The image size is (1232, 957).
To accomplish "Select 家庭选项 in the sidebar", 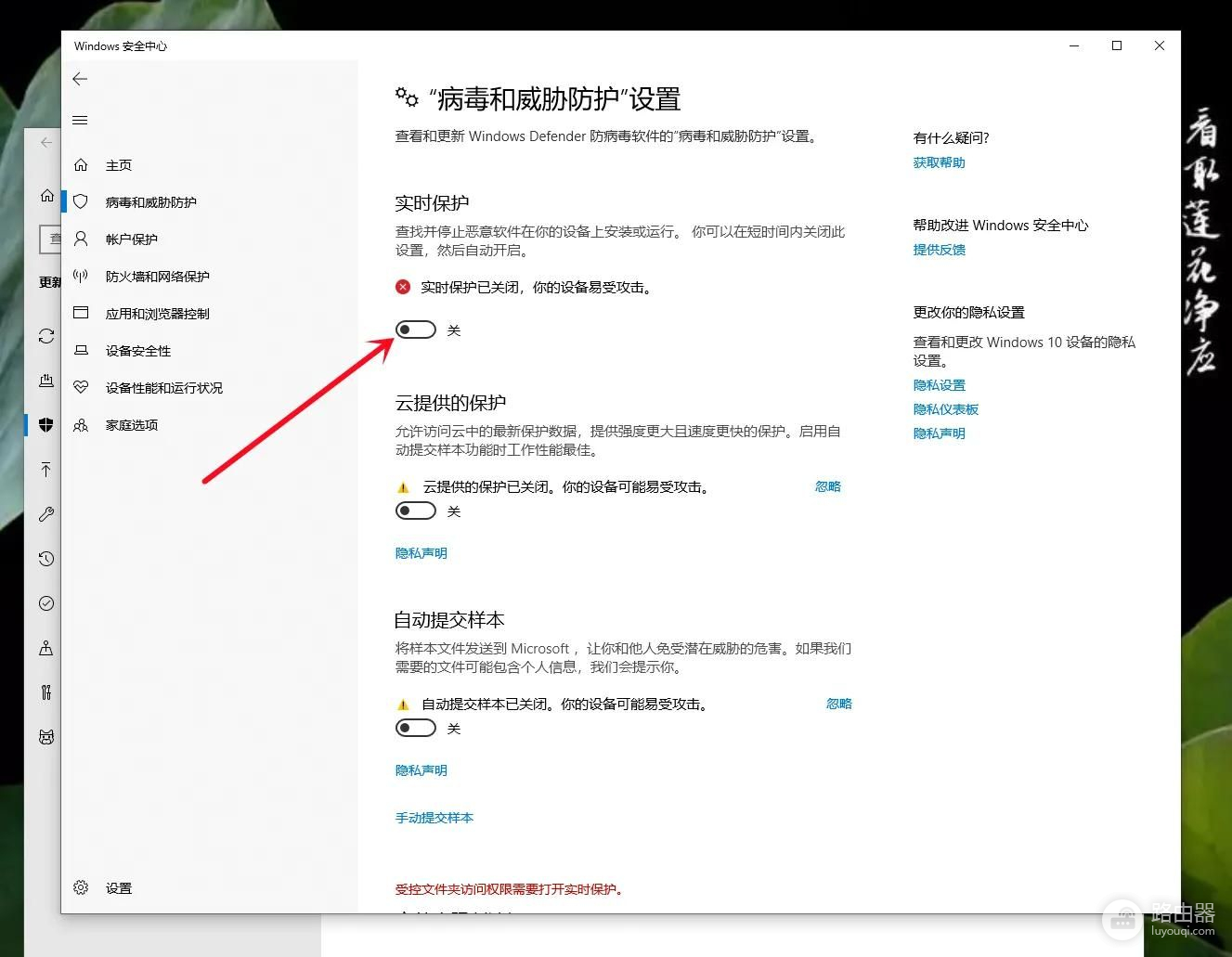I will [131, 425].
